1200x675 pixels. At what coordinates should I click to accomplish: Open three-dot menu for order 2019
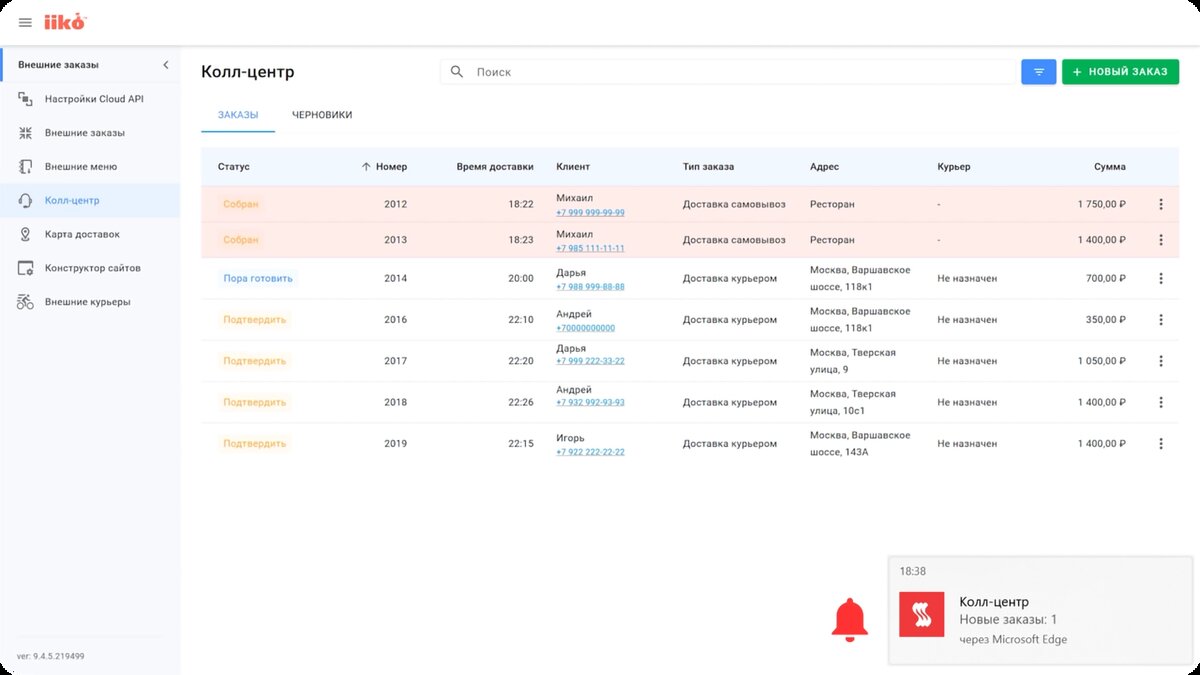(x=1161, y=443)
